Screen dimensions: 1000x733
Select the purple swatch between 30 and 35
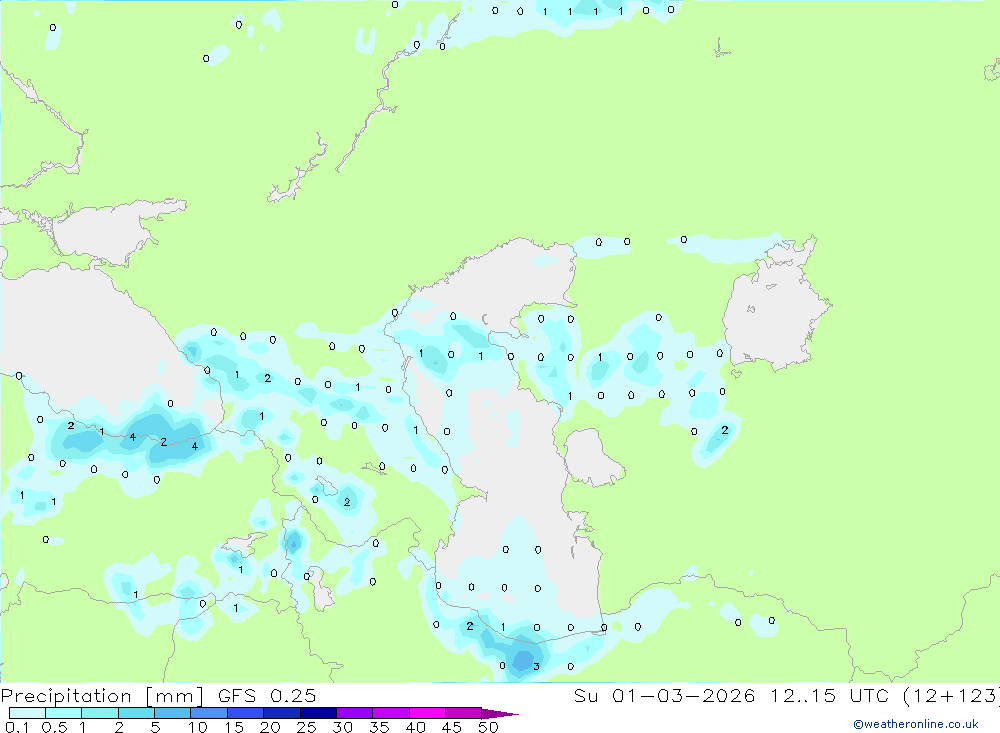click(x=355, y=713)
